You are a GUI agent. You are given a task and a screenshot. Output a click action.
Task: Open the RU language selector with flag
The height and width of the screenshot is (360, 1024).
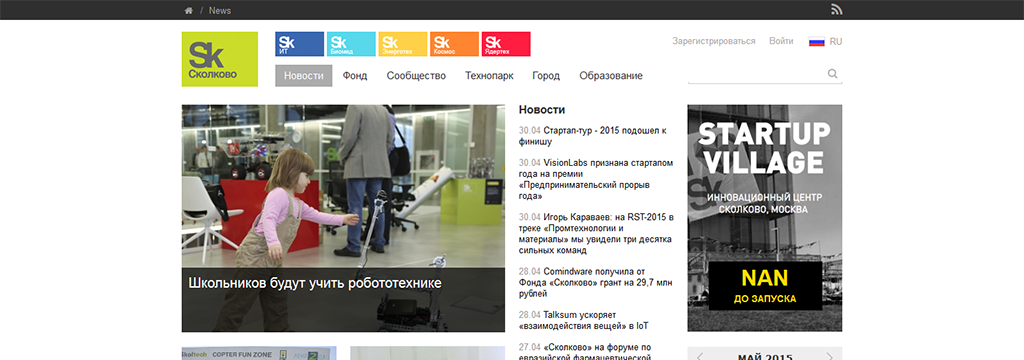(825, 41)
